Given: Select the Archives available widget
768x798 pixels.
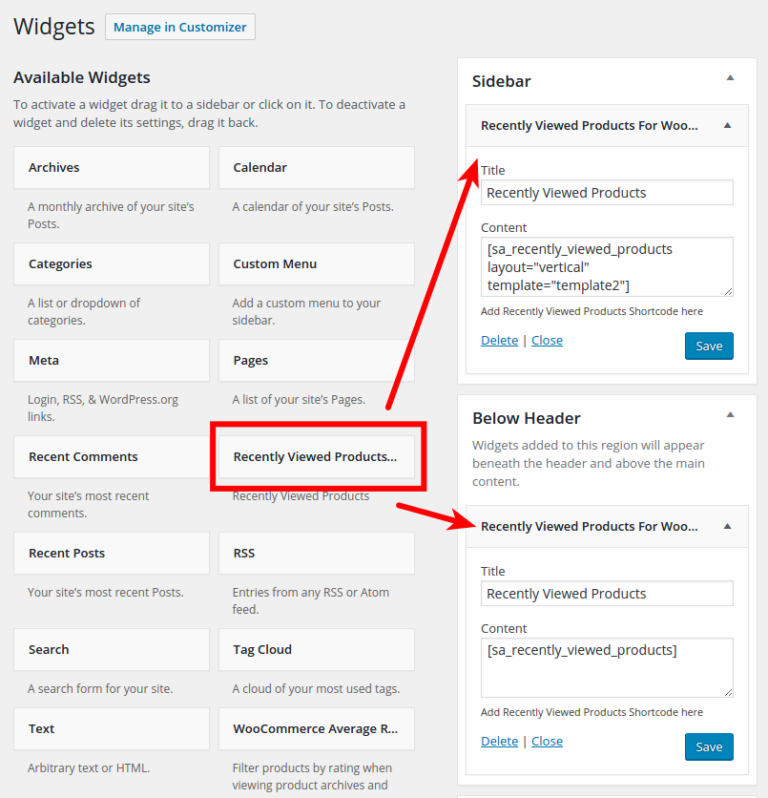Looking at the screenshot, I should pos(111,168).
